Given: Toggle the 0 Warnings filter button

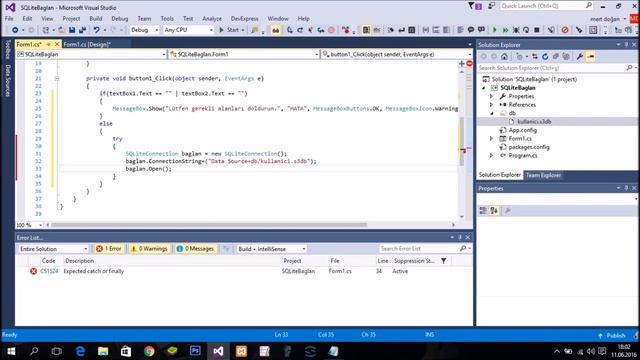Looking at the screenshot, I should (x=149, y=249).
